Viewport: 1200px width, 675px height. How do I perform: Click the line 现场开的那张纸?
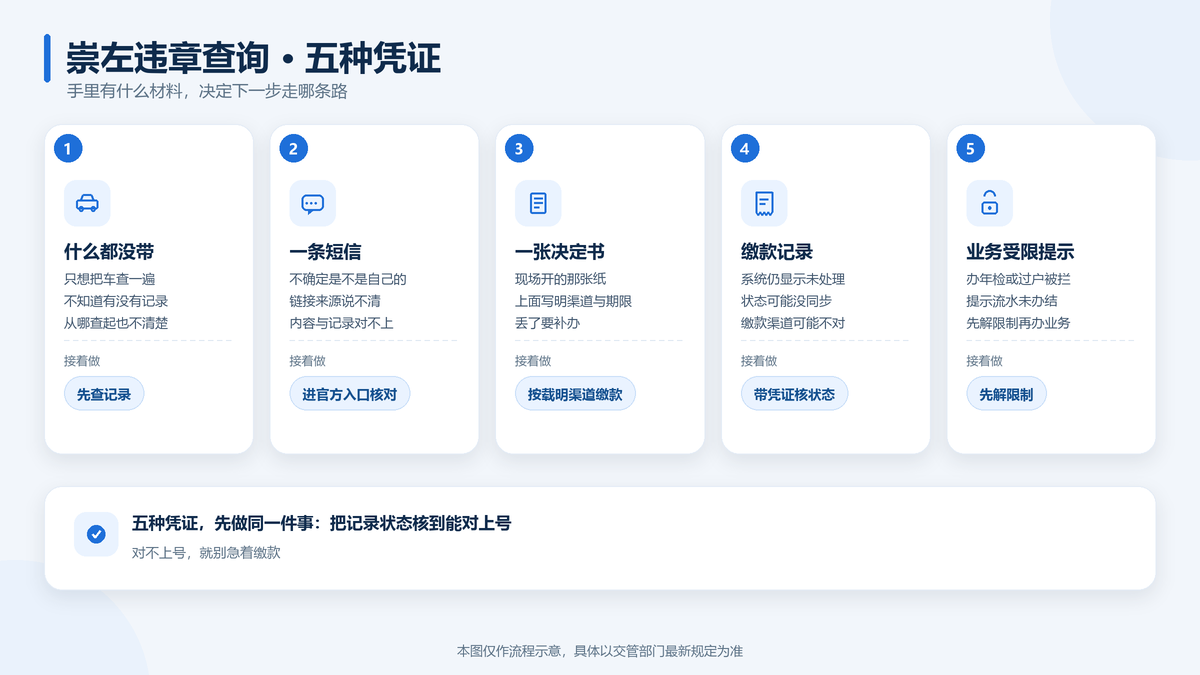click(x=561, y=279)
